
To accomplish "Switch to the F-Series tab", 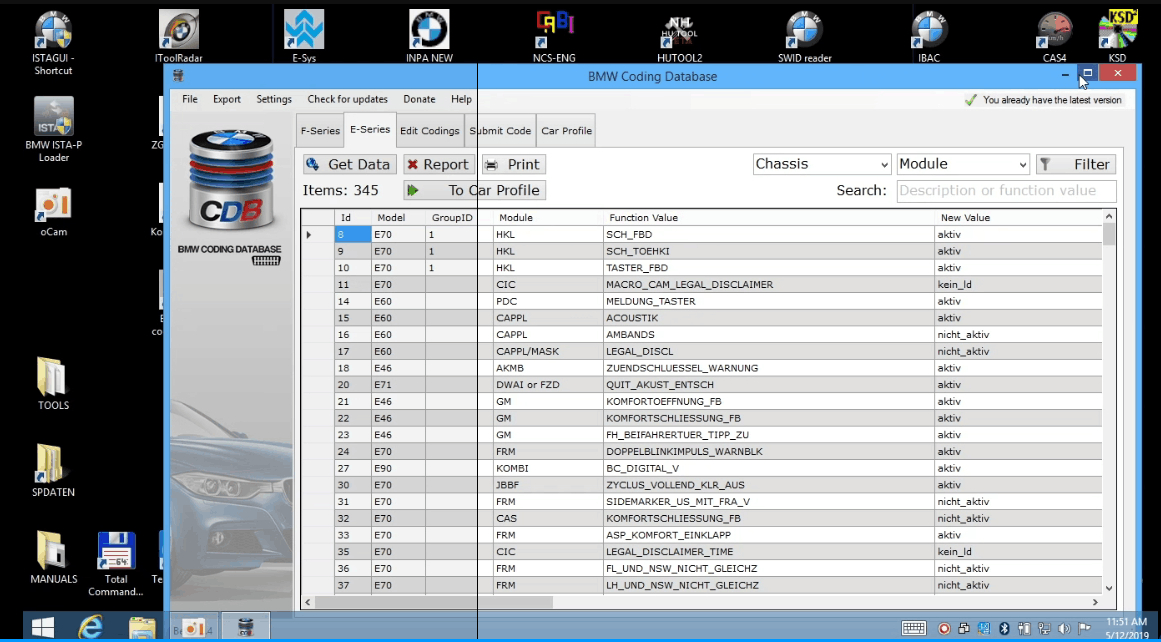I will (x=320, y=130).
